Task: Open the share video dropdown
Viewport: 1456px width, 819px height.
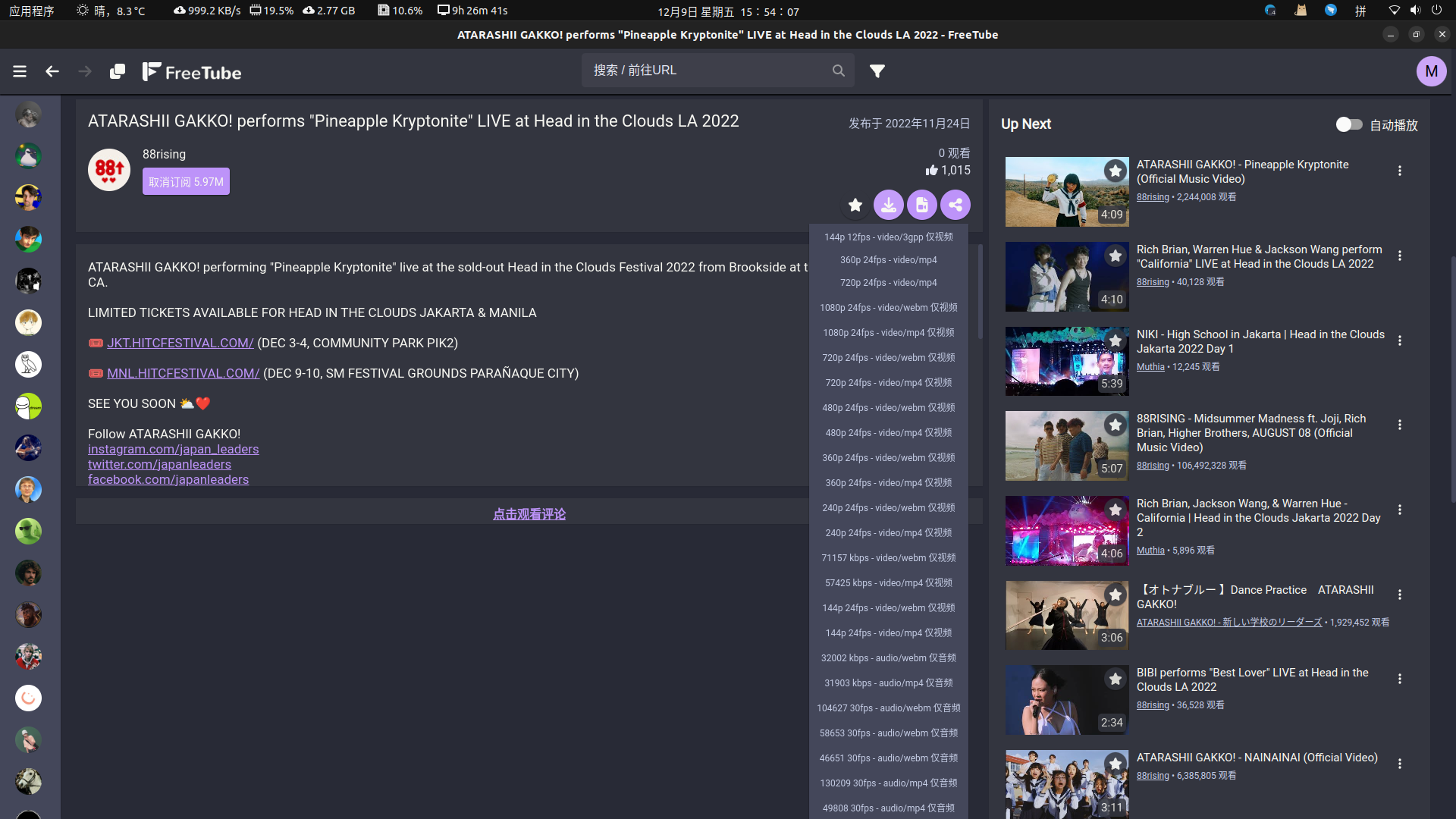Action: (955, 205)
